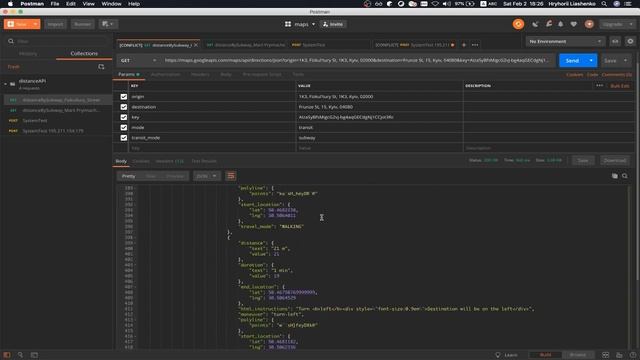The height and width of the screenshot is (360, 640).
Task: Open the interceptor satellite icon
Action: [535, 24]
